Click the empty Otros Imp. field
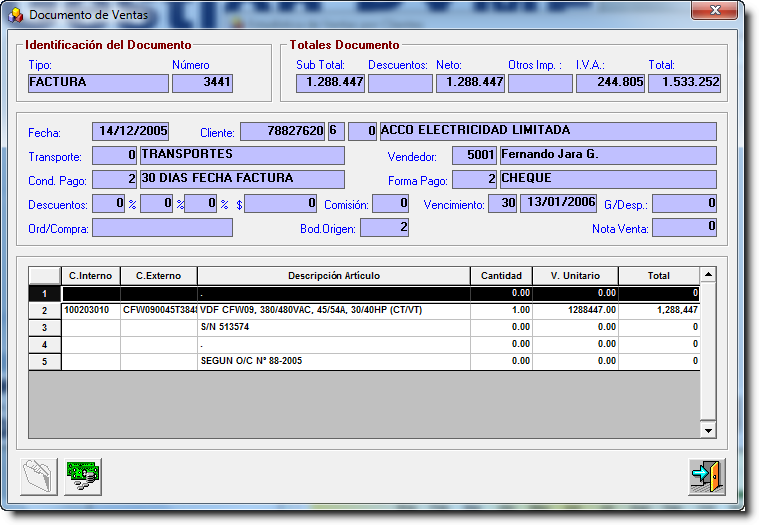The image size is (759, 525). coord(540,83)
